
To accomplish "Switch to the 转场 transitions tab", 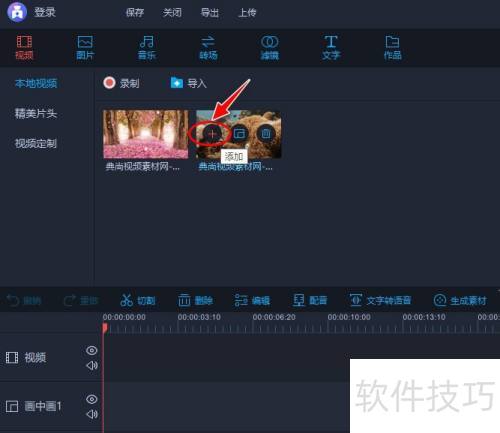I will [208, 47].
